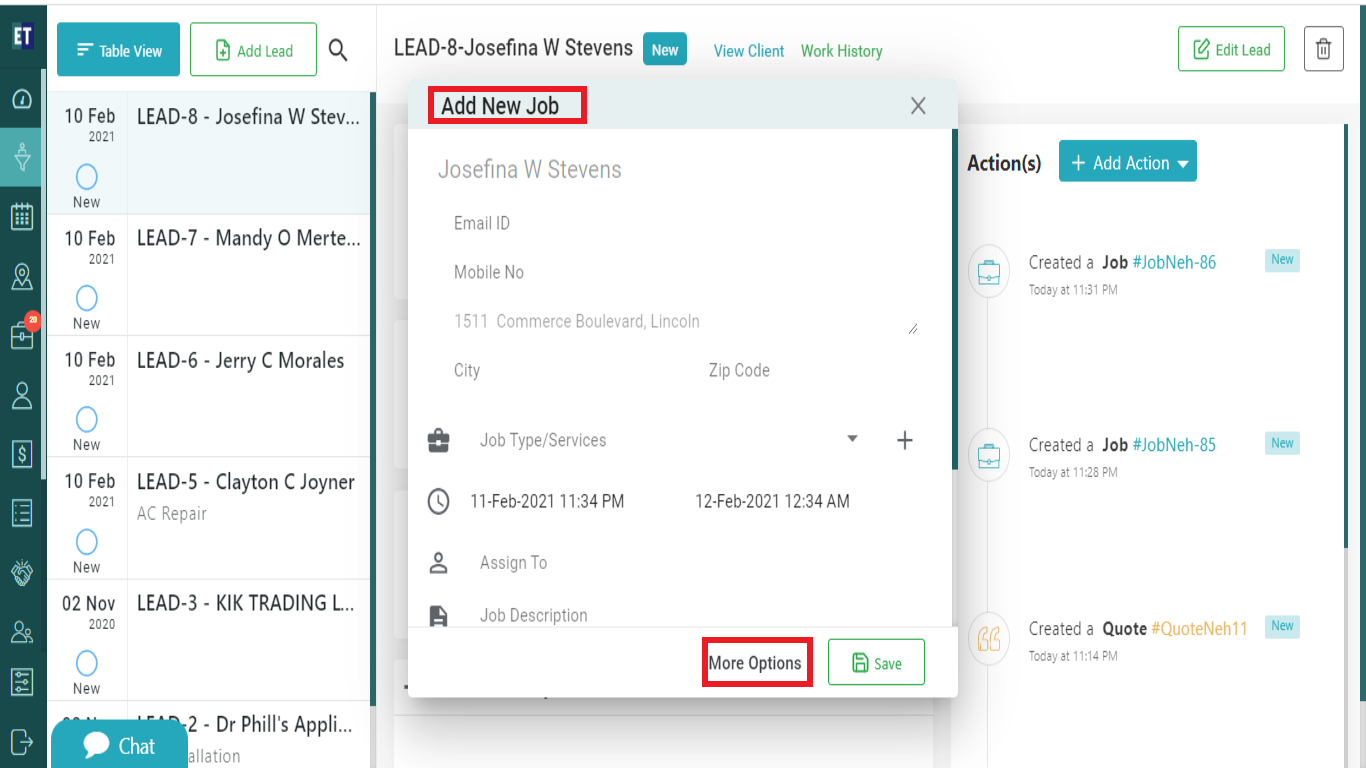This screenshot has width=1366, height=768.
Task: Toggle the status circle for LEAD-3
Action: (87, 663)
